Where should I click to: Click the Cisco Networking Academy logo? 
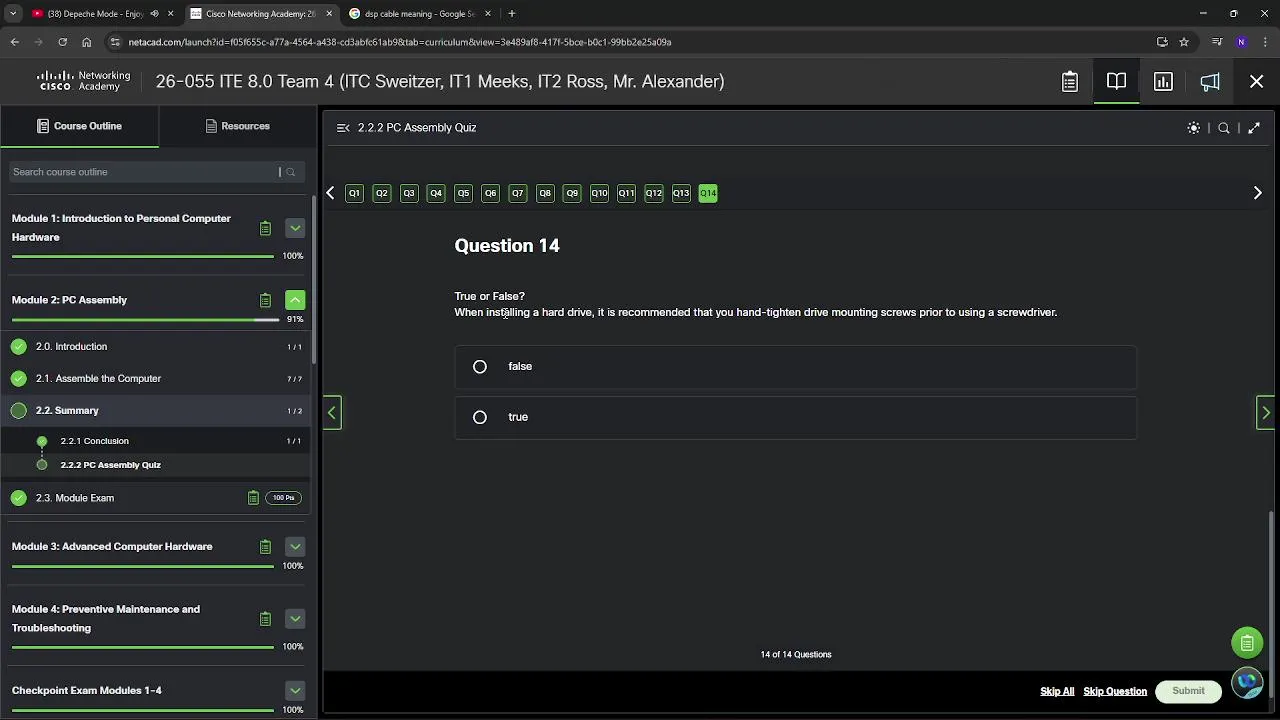84,81
